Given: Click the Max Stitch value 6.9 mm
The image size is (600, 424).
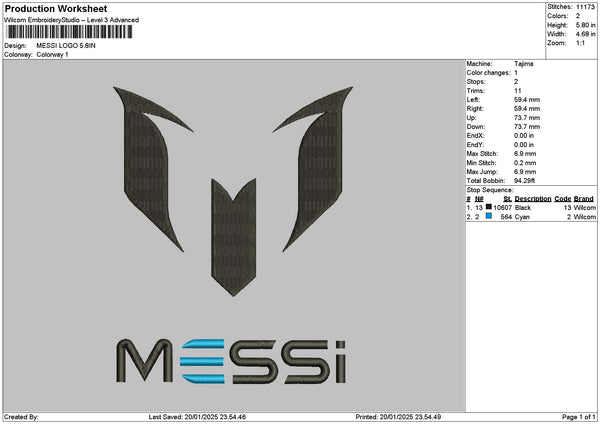Looking at the screenshot, I should coord(525,154).
